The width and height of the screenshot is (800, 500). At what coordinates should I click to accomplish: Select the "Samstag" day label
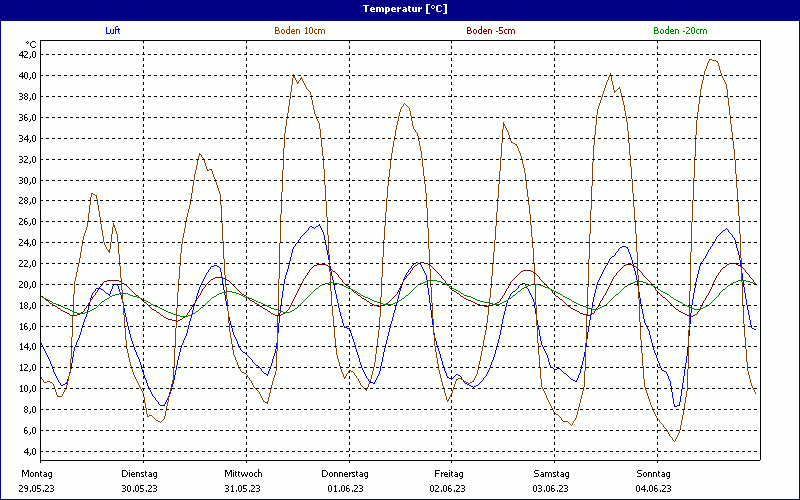[x=551, y=473]
